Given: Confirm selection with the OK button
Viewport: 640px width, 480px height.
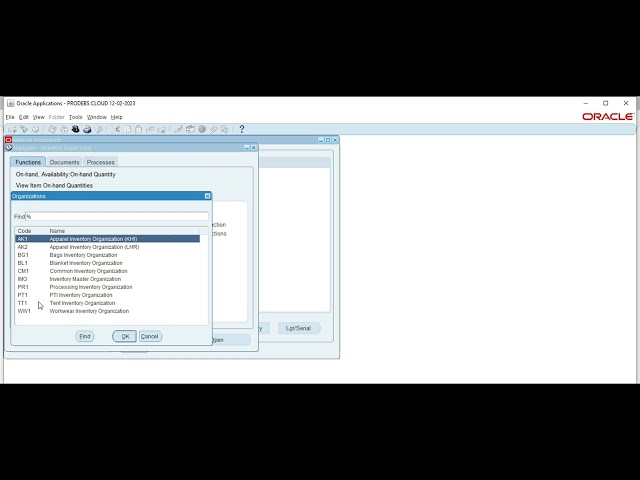Looking at the screenshot, I should click(124, 336).
